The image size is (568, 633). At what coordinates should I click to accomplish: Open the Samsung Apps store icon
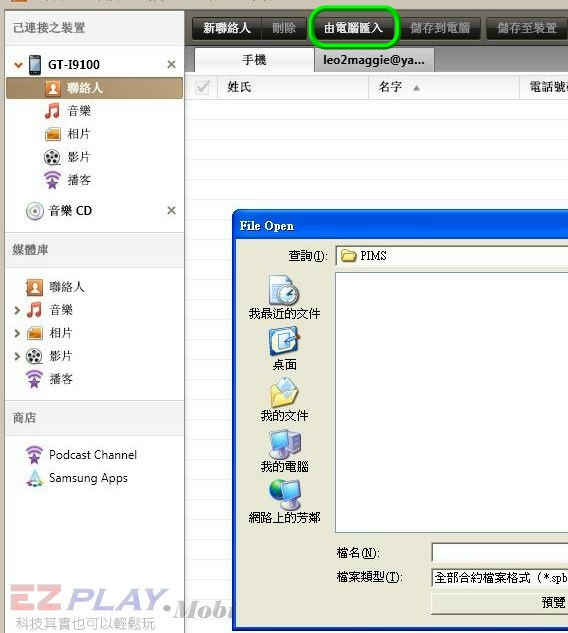tap(35, 478)
